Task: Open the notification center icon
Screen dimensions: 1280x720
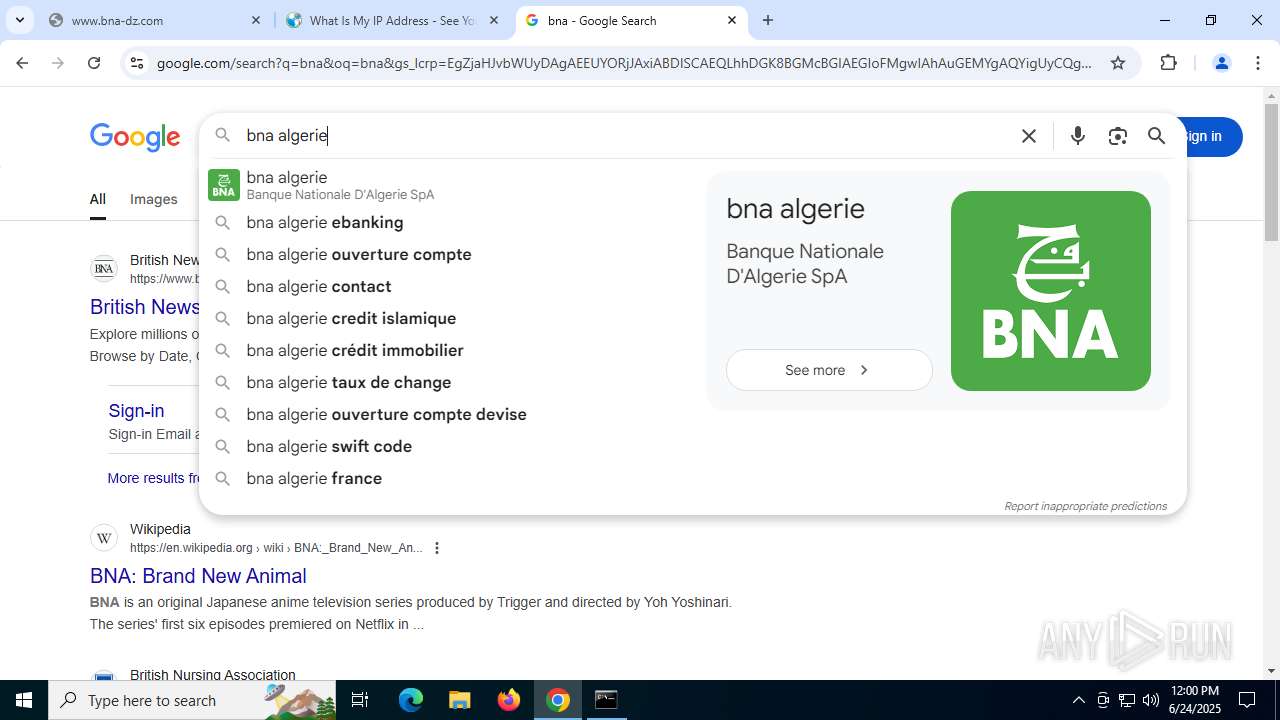Action: [x=1247, y=700]
